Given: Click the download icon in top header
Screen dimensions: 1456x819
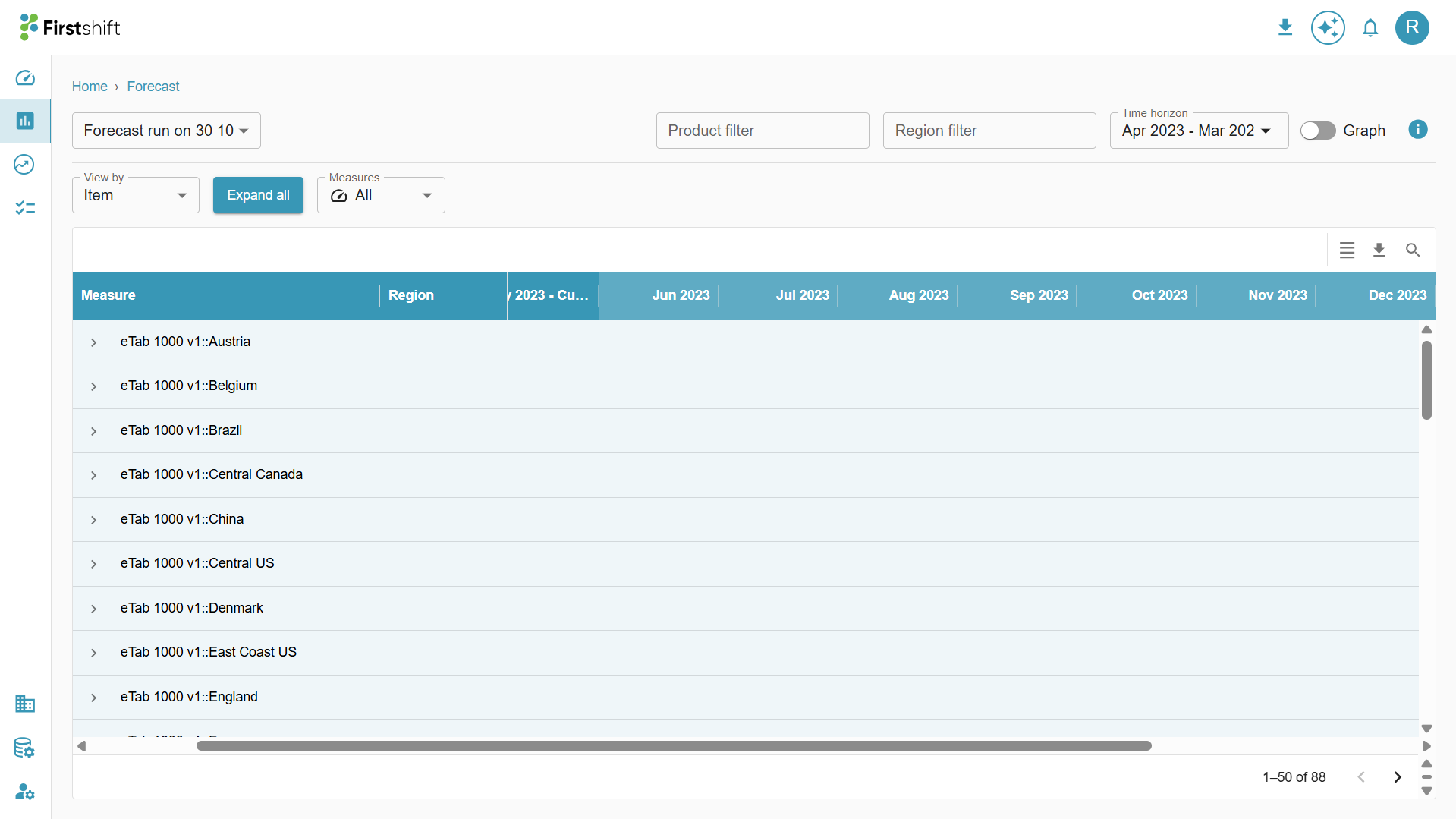Looking at the screenshot, I should pos(1285,27).
